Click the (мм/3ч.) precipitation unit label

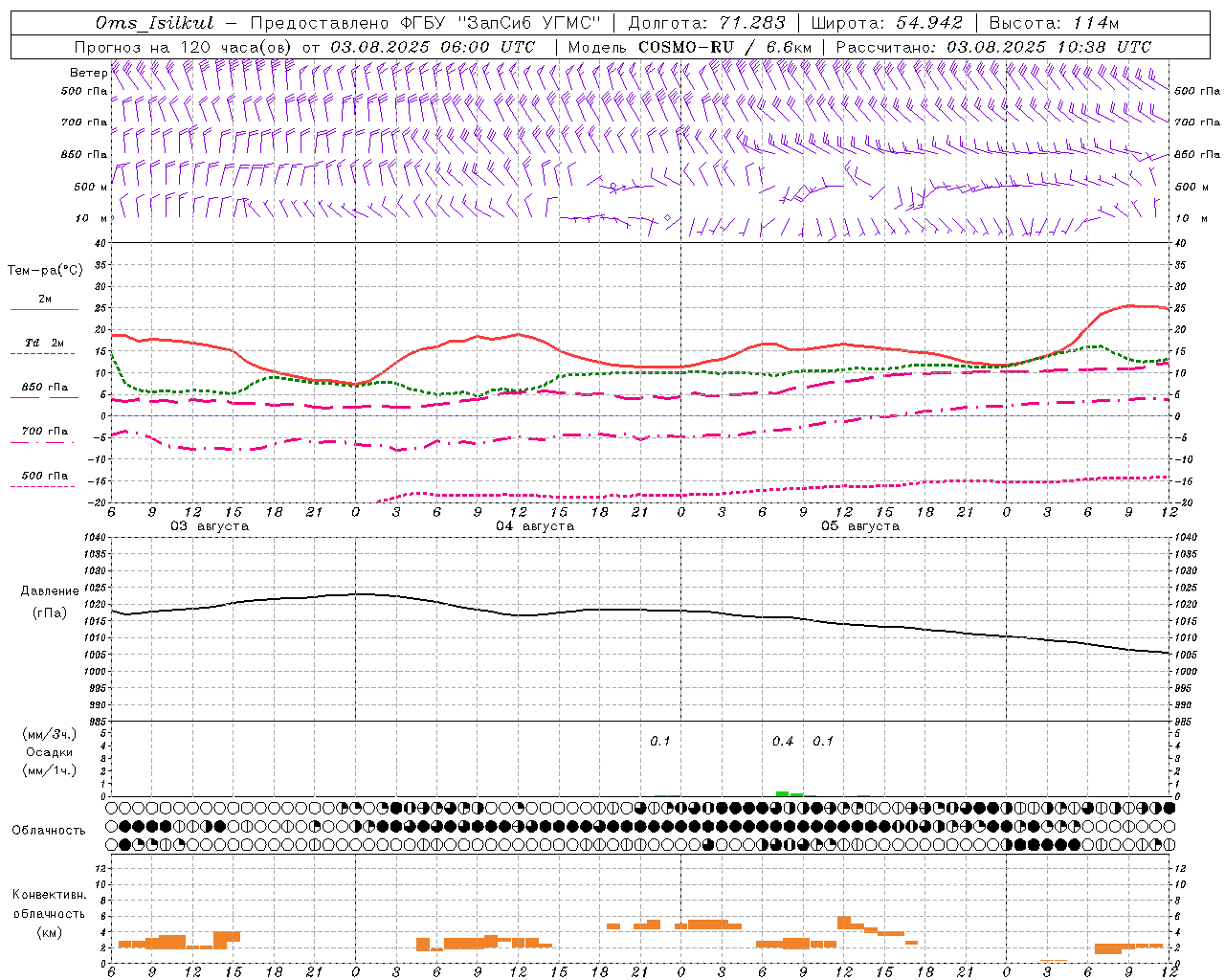49,734
